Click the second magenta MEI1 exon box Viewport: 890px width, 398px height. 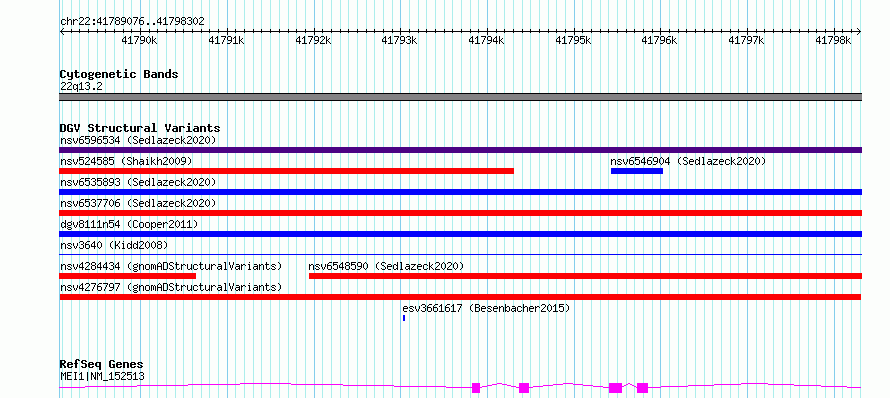click(524, 388)
